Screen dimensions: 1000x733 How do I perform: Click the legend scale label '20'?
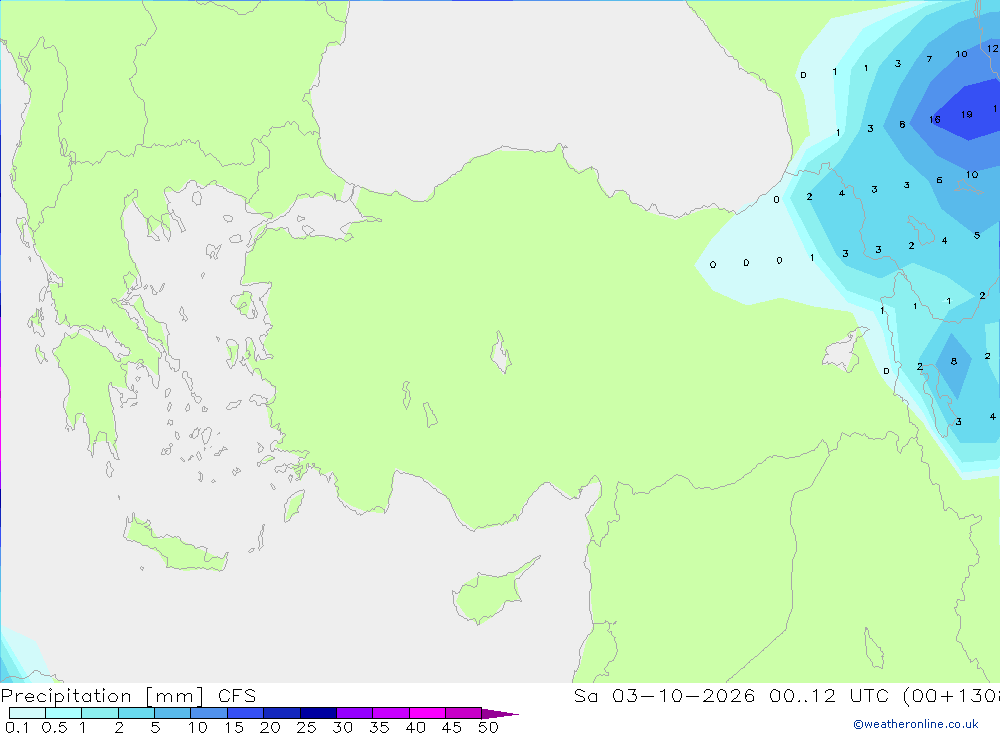point(270,727)
